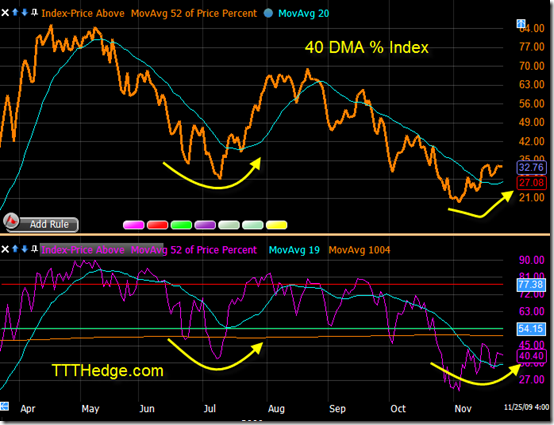Select the MovAvg 20 legend label
This screenshot has height=425, width=554.
tap(303, 13)
